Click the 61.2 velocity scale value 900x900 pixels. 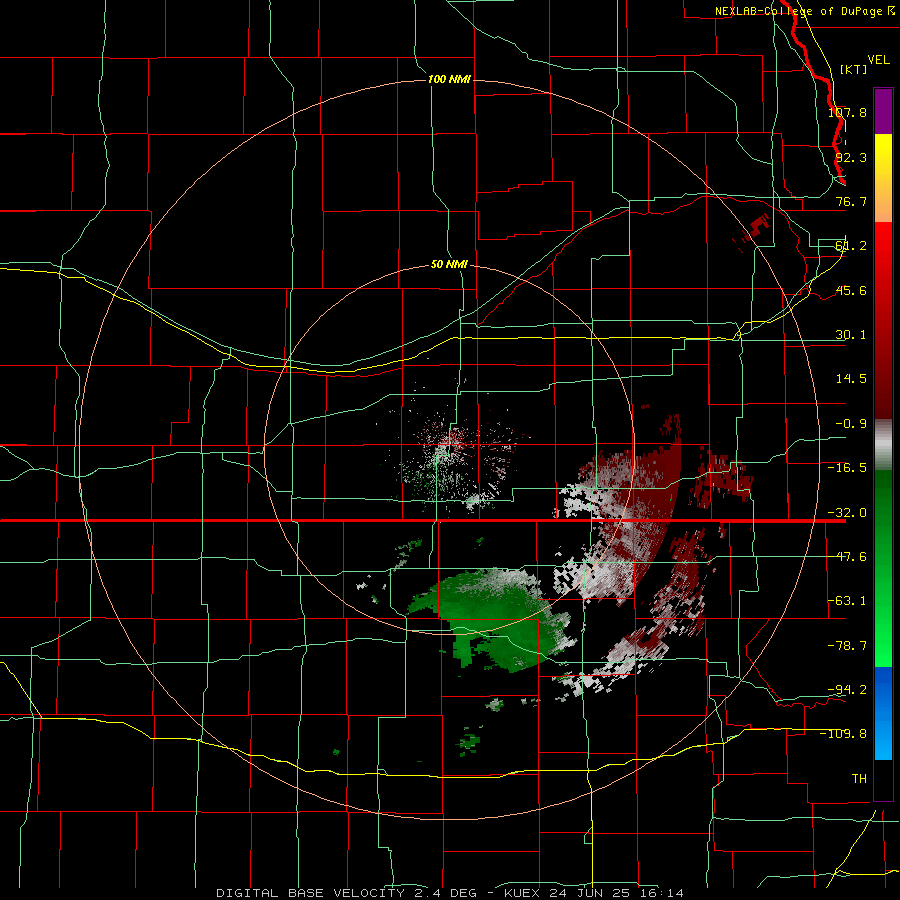pyautogui.click(x=851, y=246)
